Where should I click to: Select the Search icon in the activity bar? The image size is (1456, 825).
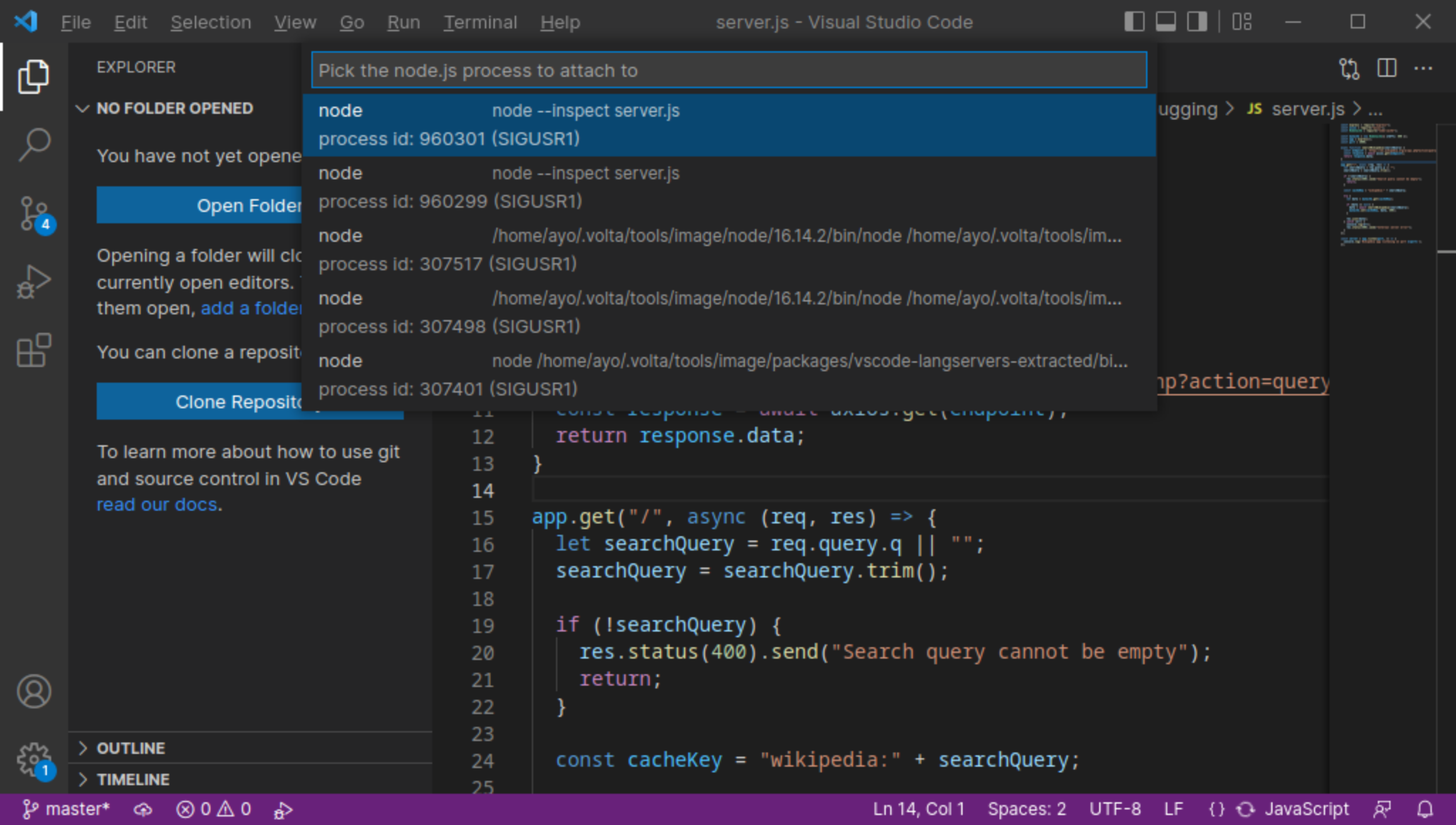coord(33,144)
